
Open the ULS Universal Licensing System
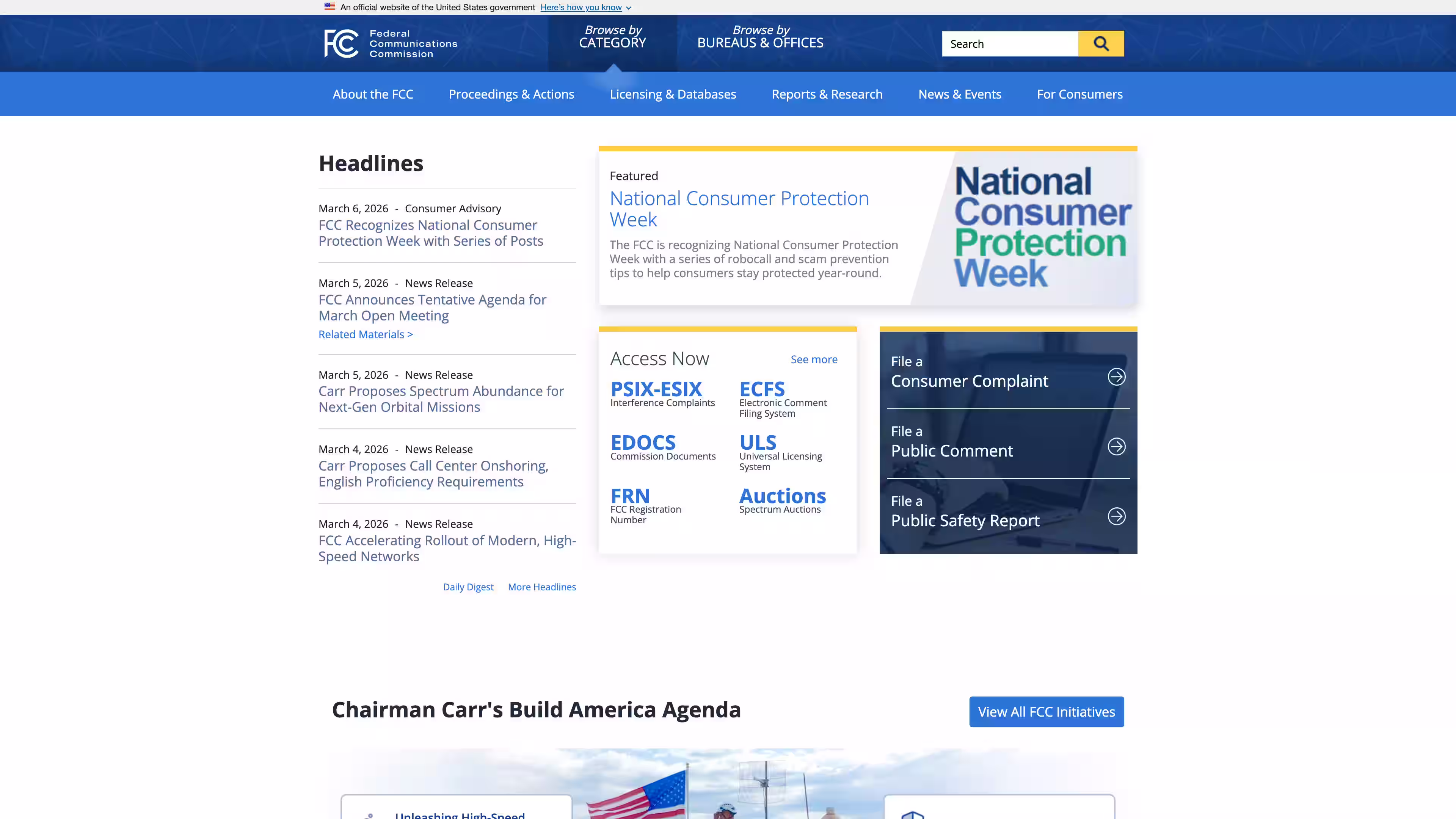(758, 442)
